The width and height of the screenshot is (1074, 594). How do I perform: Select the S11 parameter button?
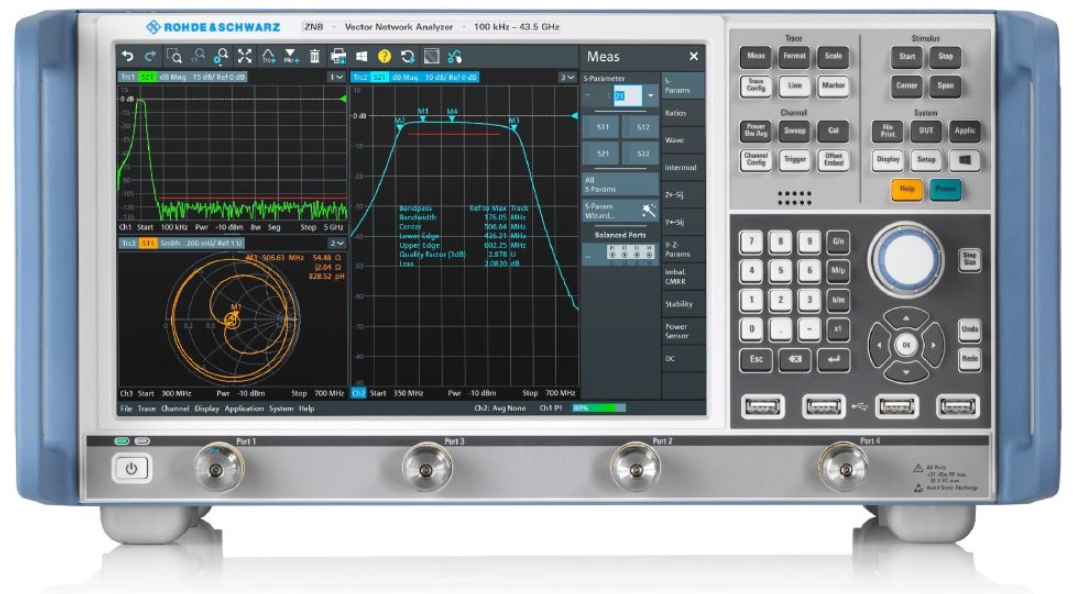[603, 127]
